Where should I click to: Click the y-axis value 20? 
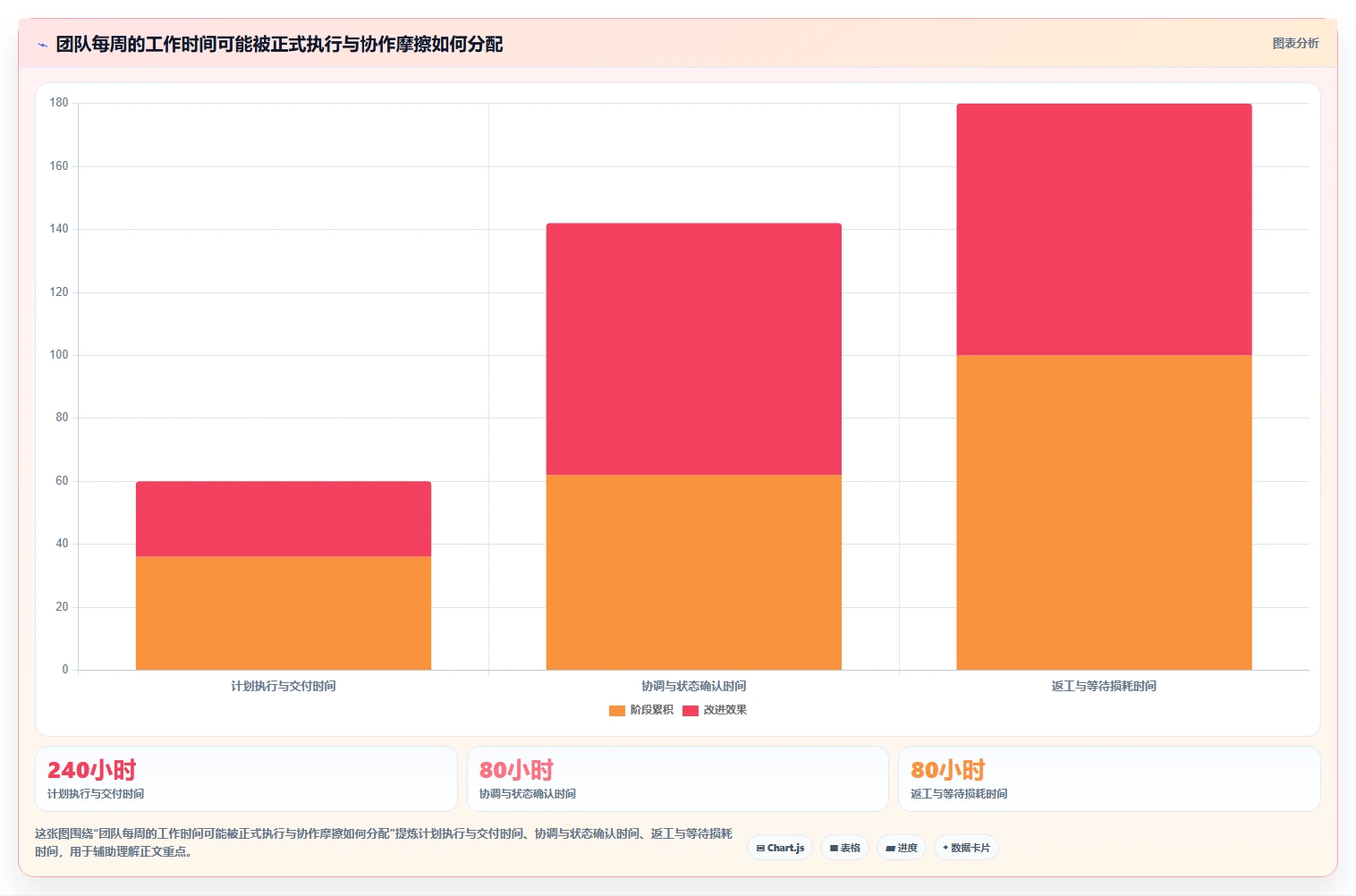62,607
